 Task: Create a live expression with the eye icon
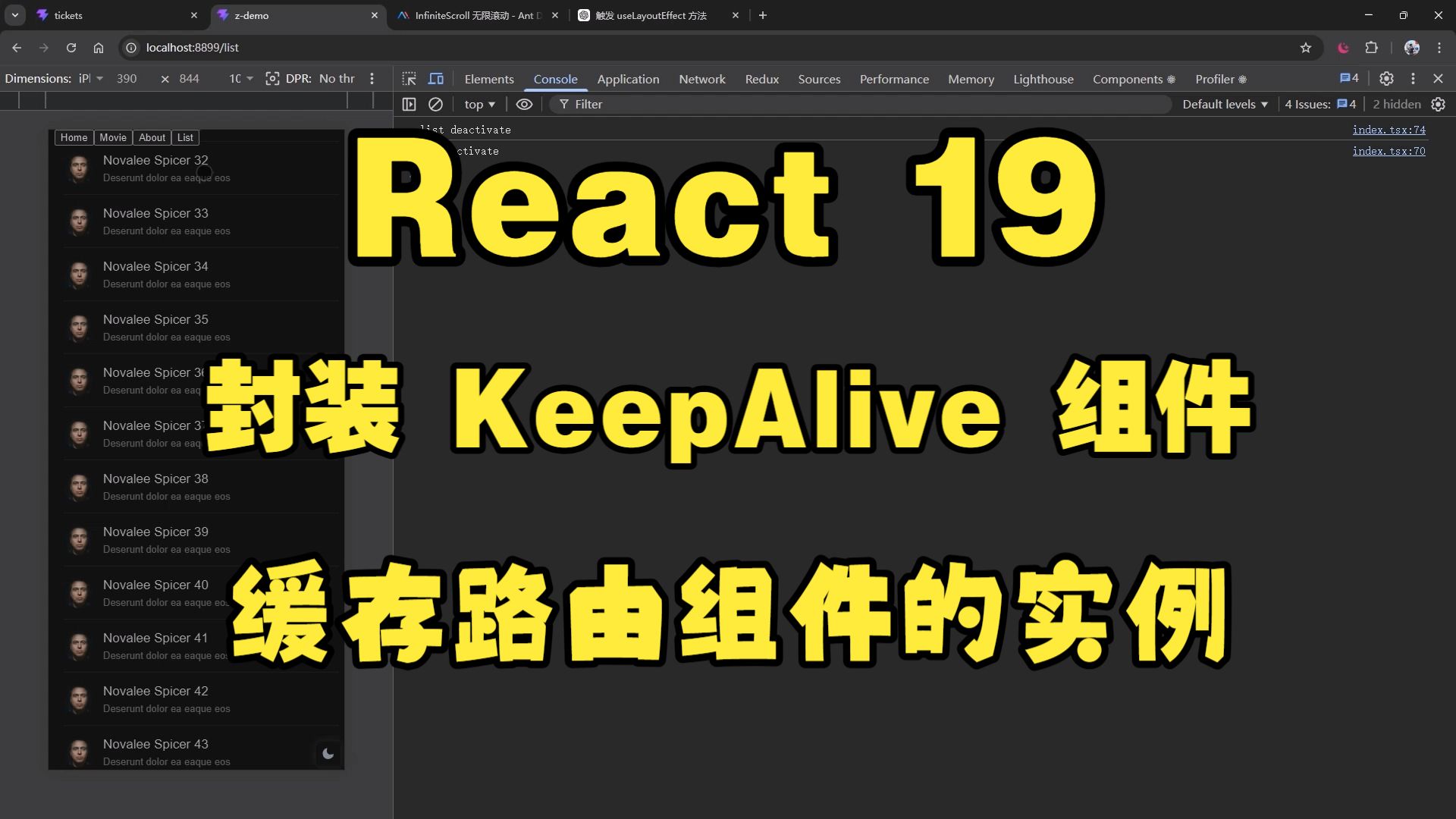tap(524, 104)
